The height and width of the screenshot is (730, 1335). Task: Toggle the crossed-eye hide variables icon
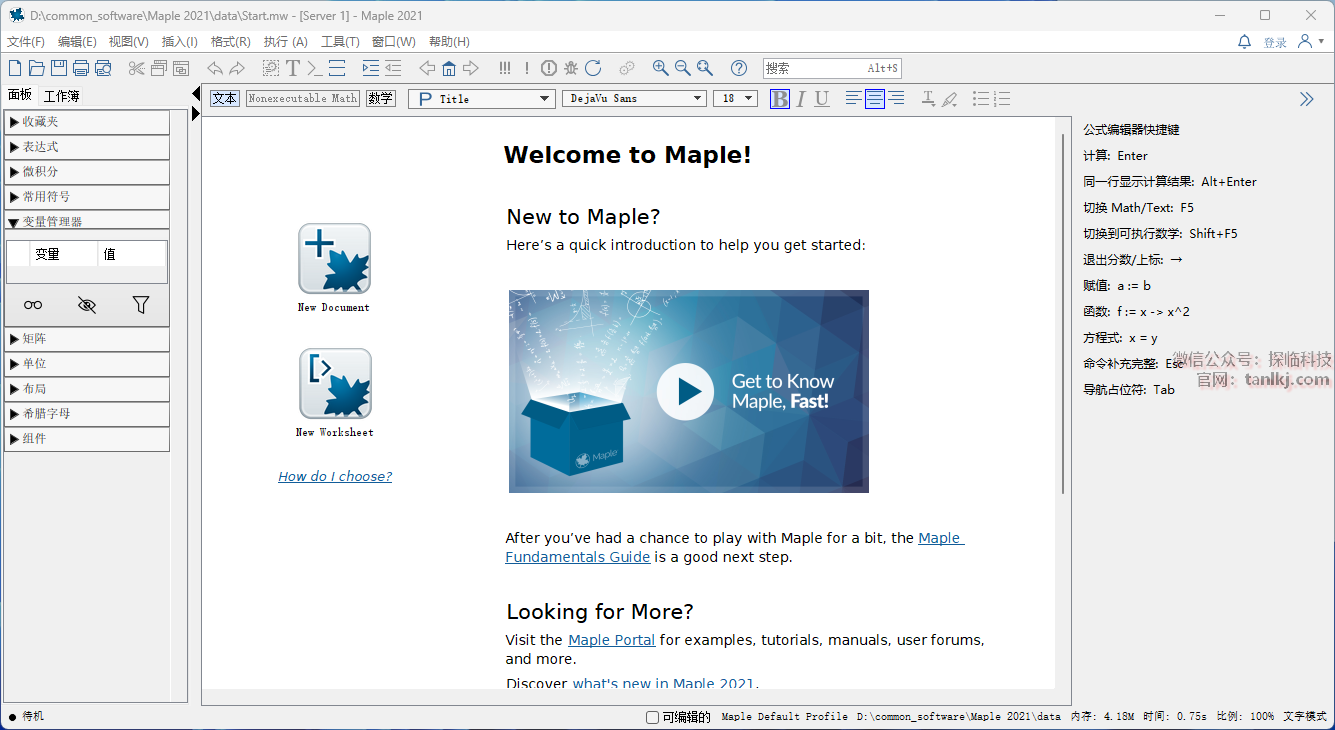87,305
